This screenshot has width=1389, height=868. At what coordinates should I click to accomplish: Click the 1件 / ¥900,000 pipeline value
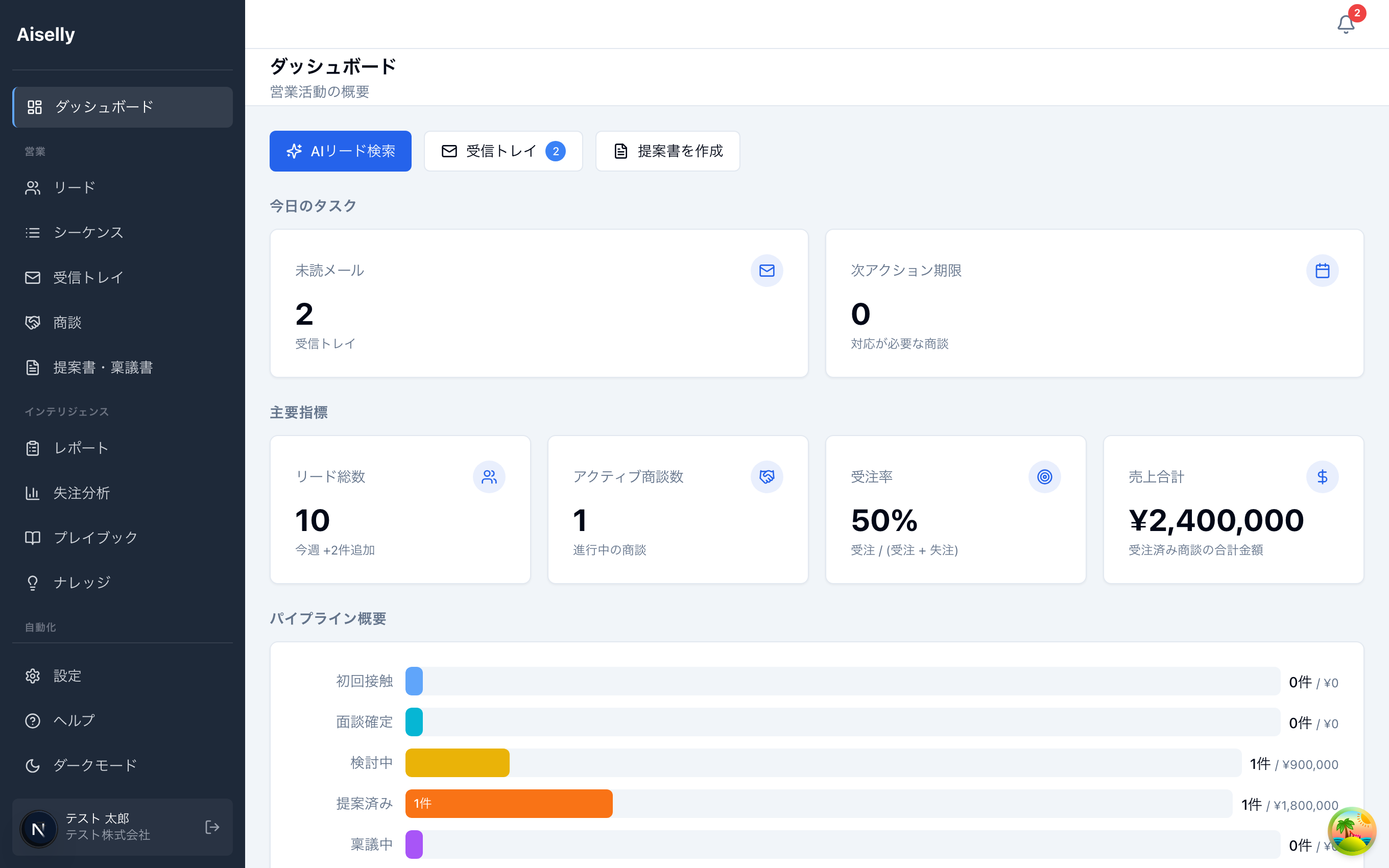[1294, 764]
